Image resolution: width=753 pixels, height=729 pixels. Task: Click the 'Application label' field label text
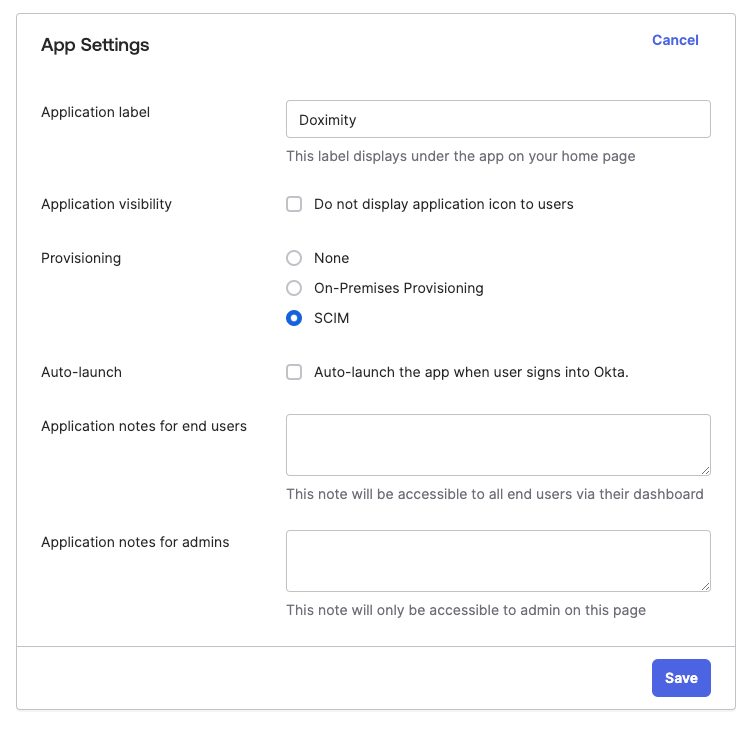[x=96, y=112]
